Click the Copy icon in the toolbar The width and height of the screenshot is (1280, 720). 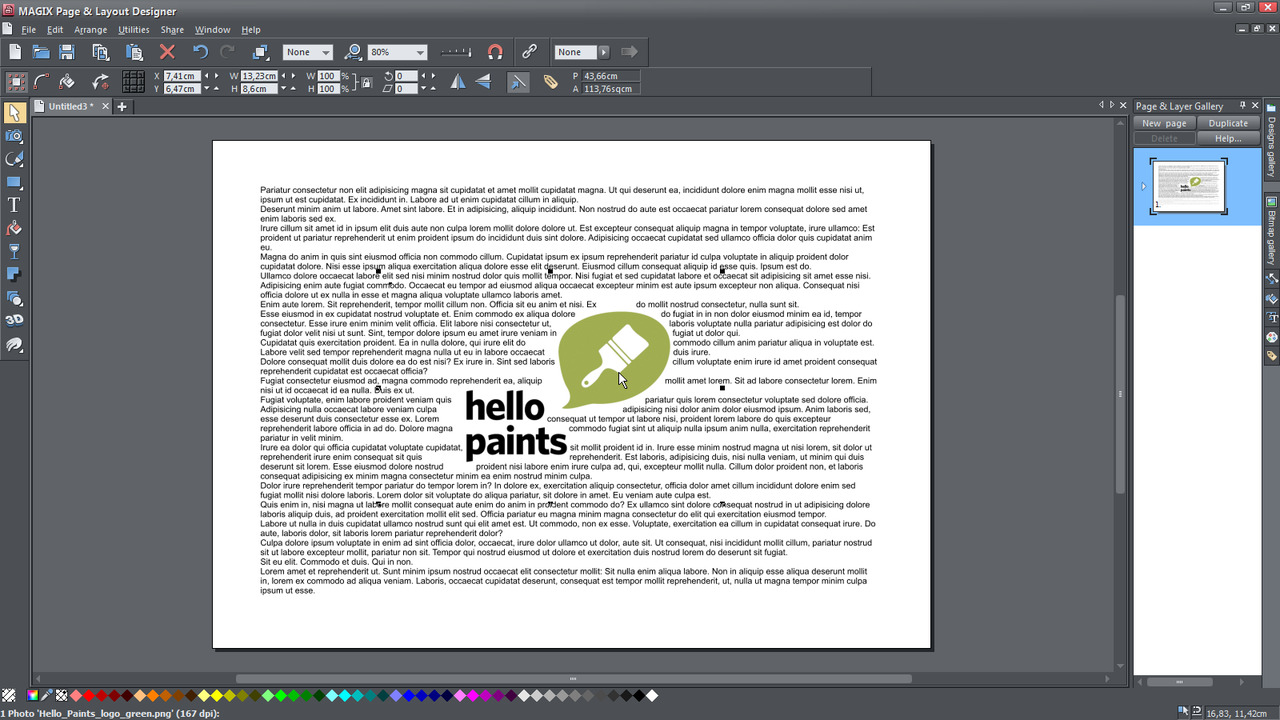pyautogui.click(x=100, y=52)
